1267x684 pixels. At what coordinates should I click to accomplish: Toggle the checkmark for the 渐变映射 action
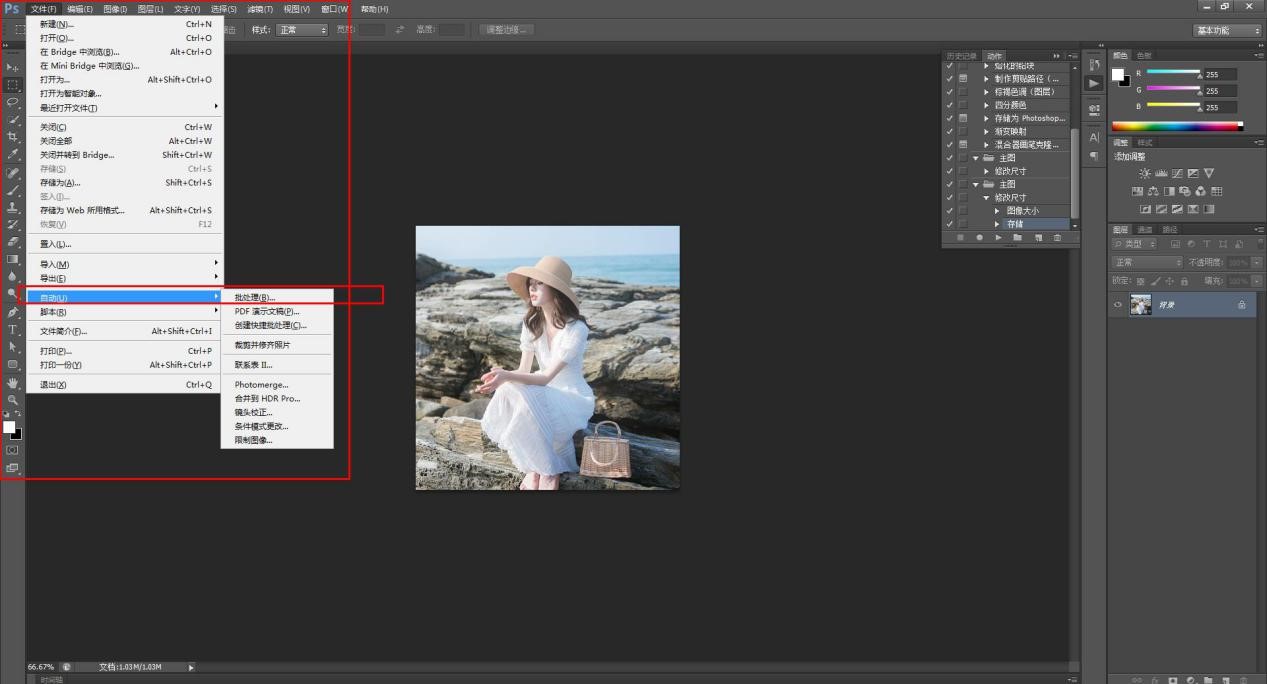949,131
